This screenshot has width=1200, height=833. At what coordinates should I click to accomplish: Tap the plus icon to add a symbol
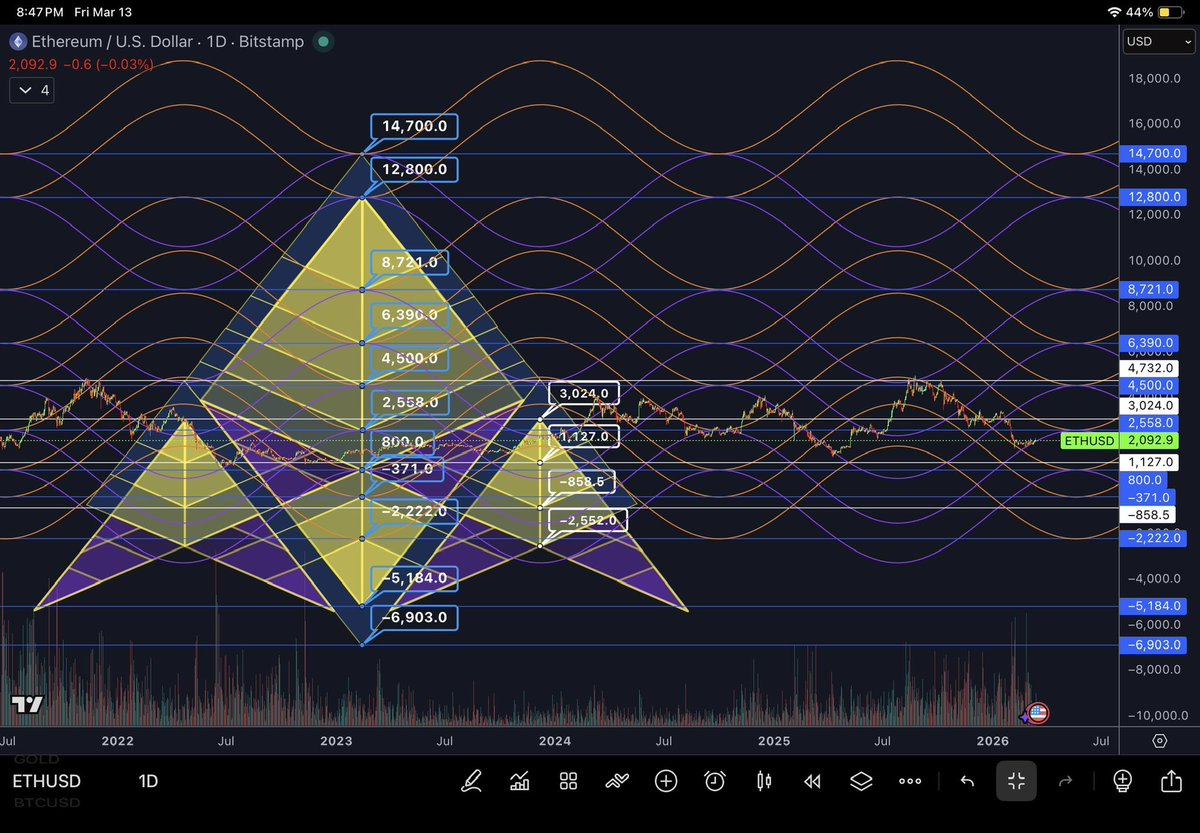[666, 781]
